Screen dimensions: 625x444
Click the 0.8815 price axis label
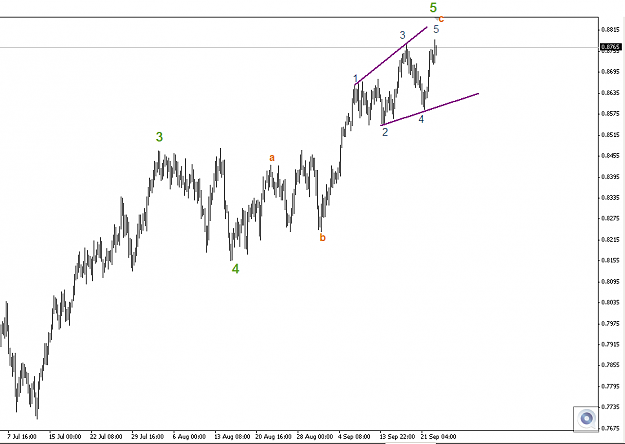pos(610,29)
